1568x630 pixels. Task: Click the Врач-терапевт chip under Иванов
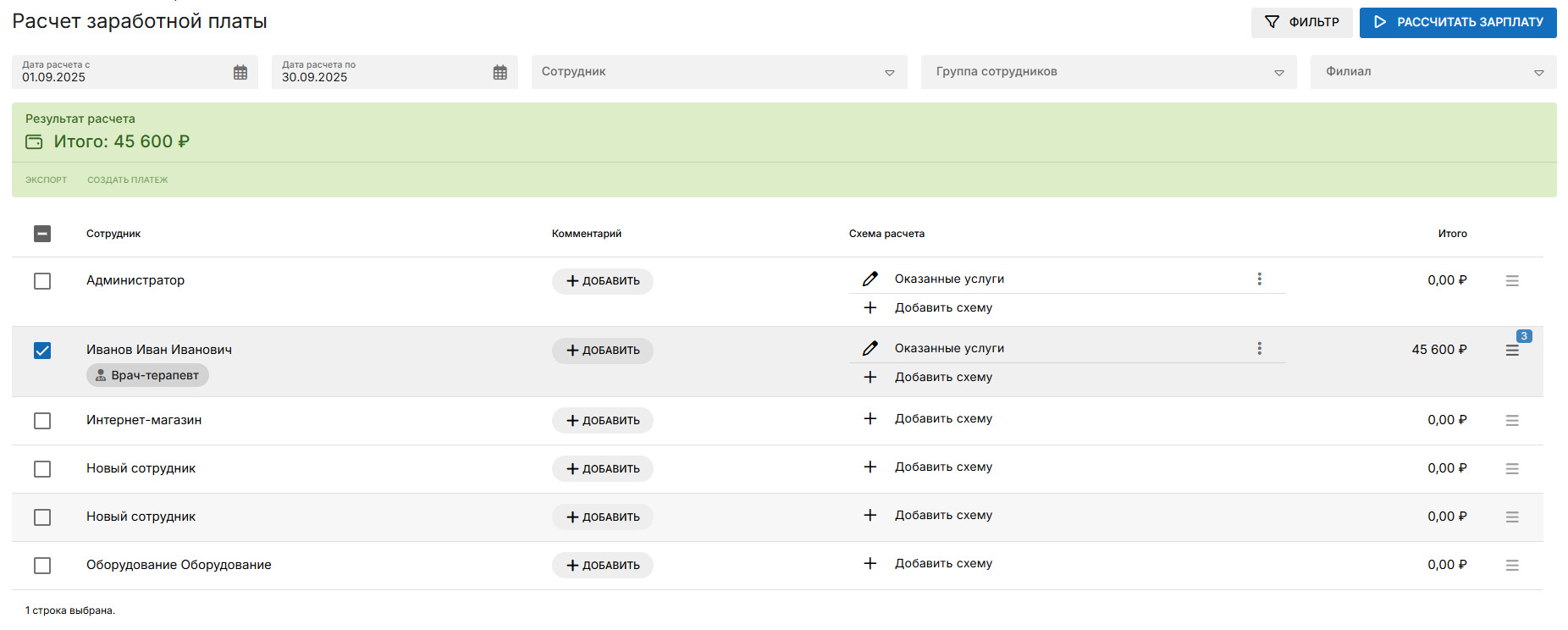[147, 375]
